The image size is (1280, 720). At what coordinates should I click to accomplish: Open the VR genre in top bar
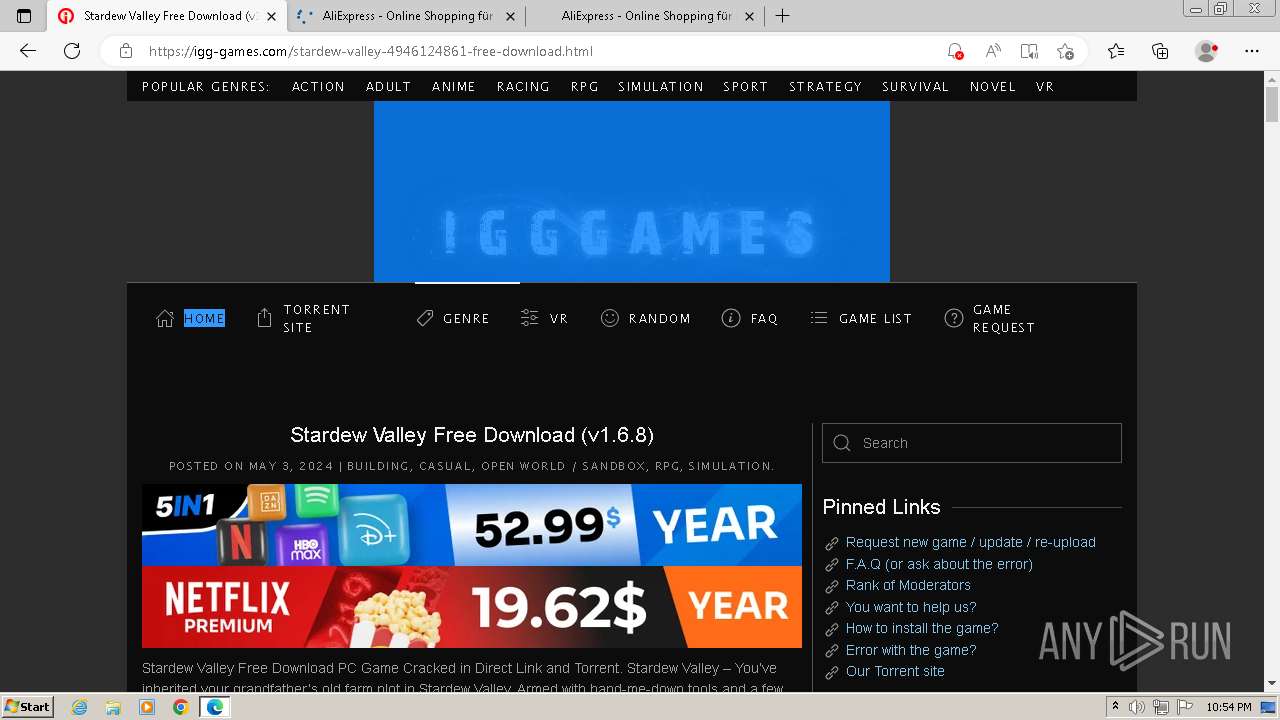[1045, 87]
